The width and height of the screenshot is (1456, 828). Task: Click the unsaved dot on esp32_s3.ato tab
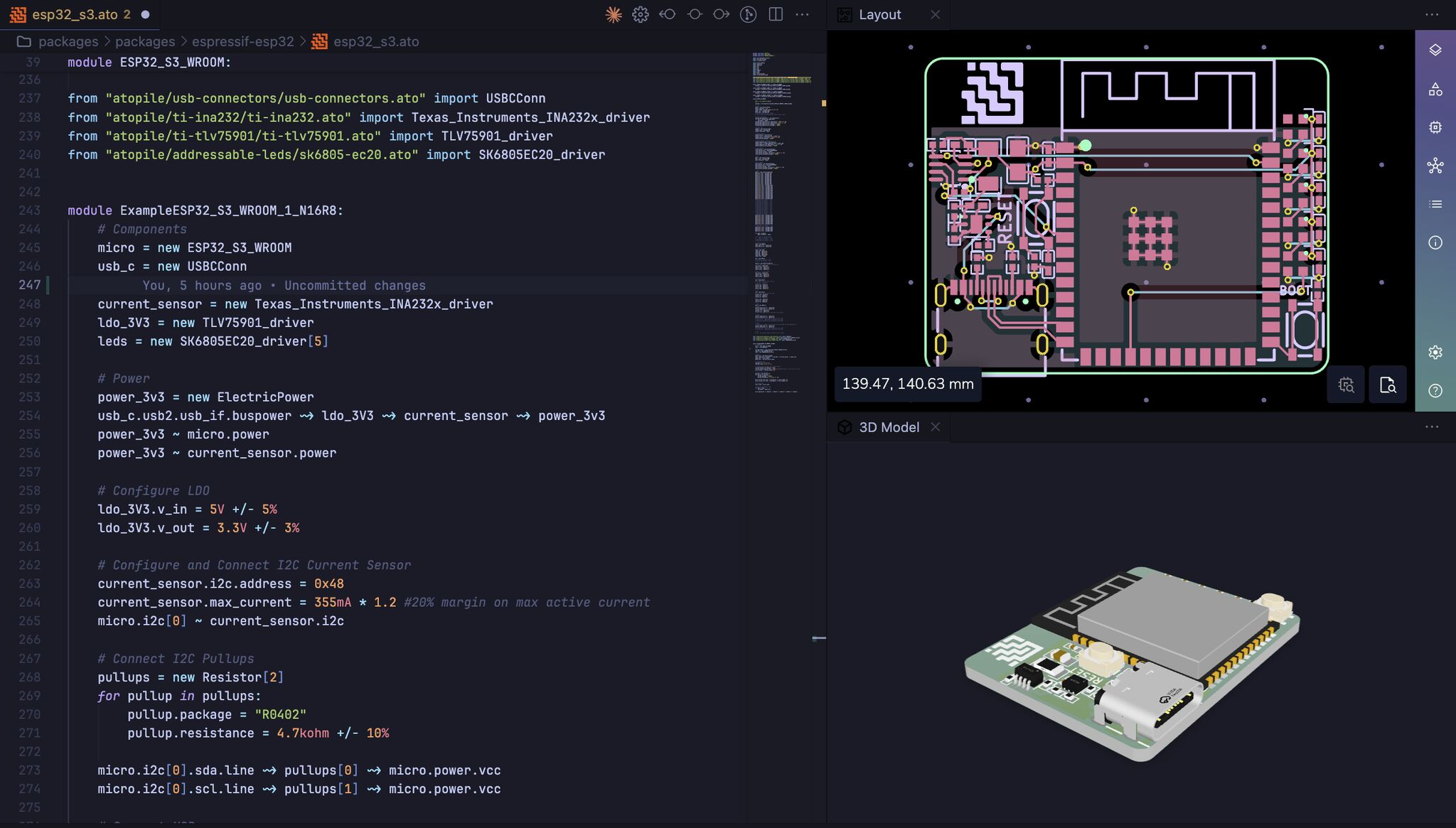pyautogui.click(x=145, y=14)
